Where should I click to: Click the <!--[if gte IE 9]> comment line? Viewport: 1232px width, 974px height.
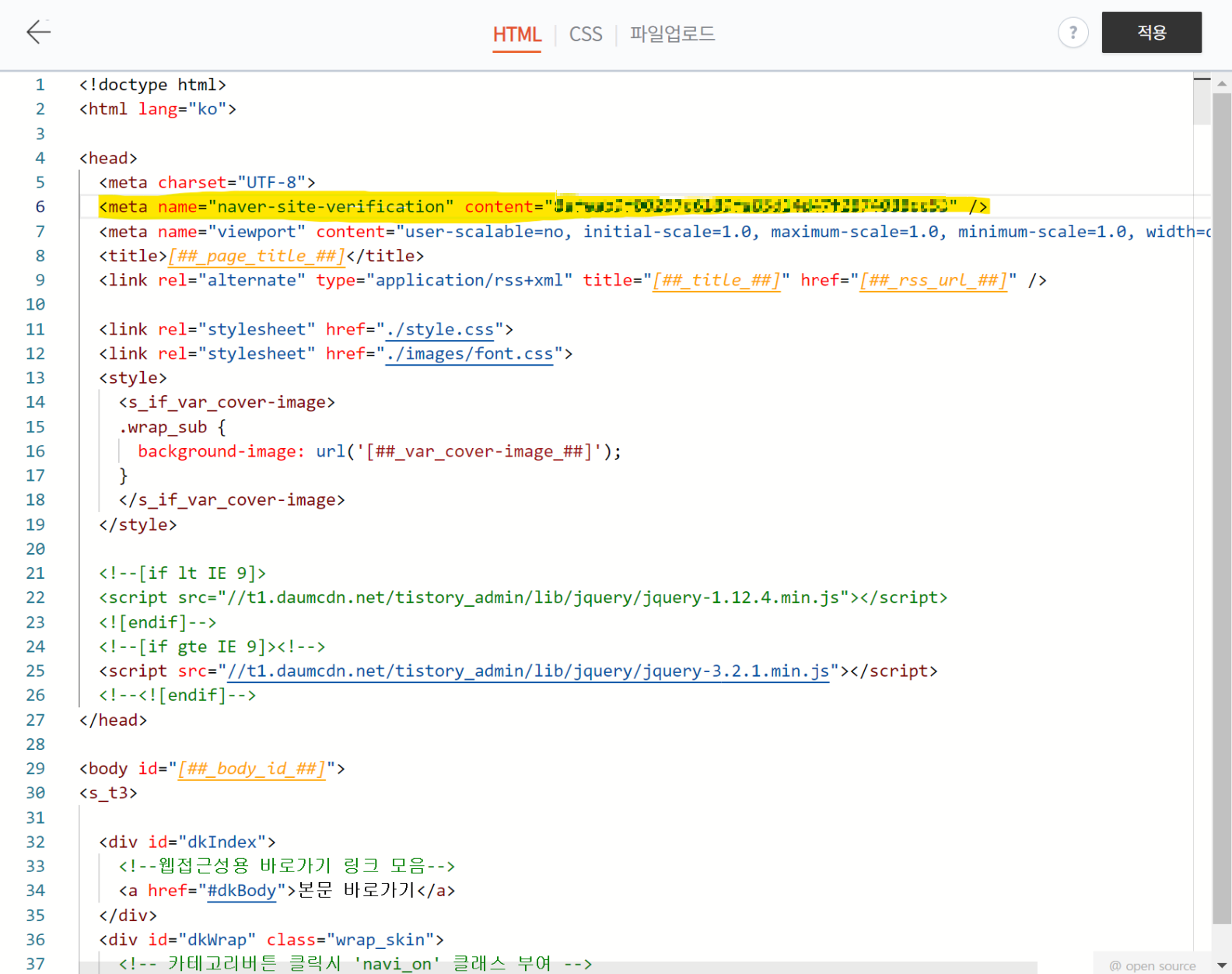click(212, 646)
